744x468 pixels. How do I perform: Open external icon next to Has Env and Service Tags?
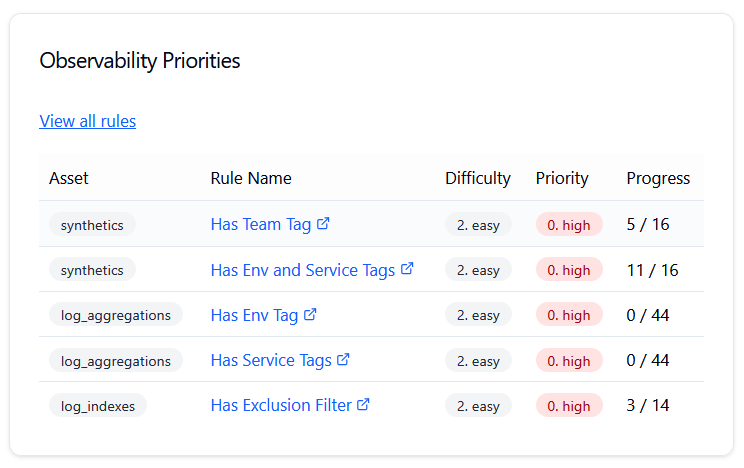(407, 269)
